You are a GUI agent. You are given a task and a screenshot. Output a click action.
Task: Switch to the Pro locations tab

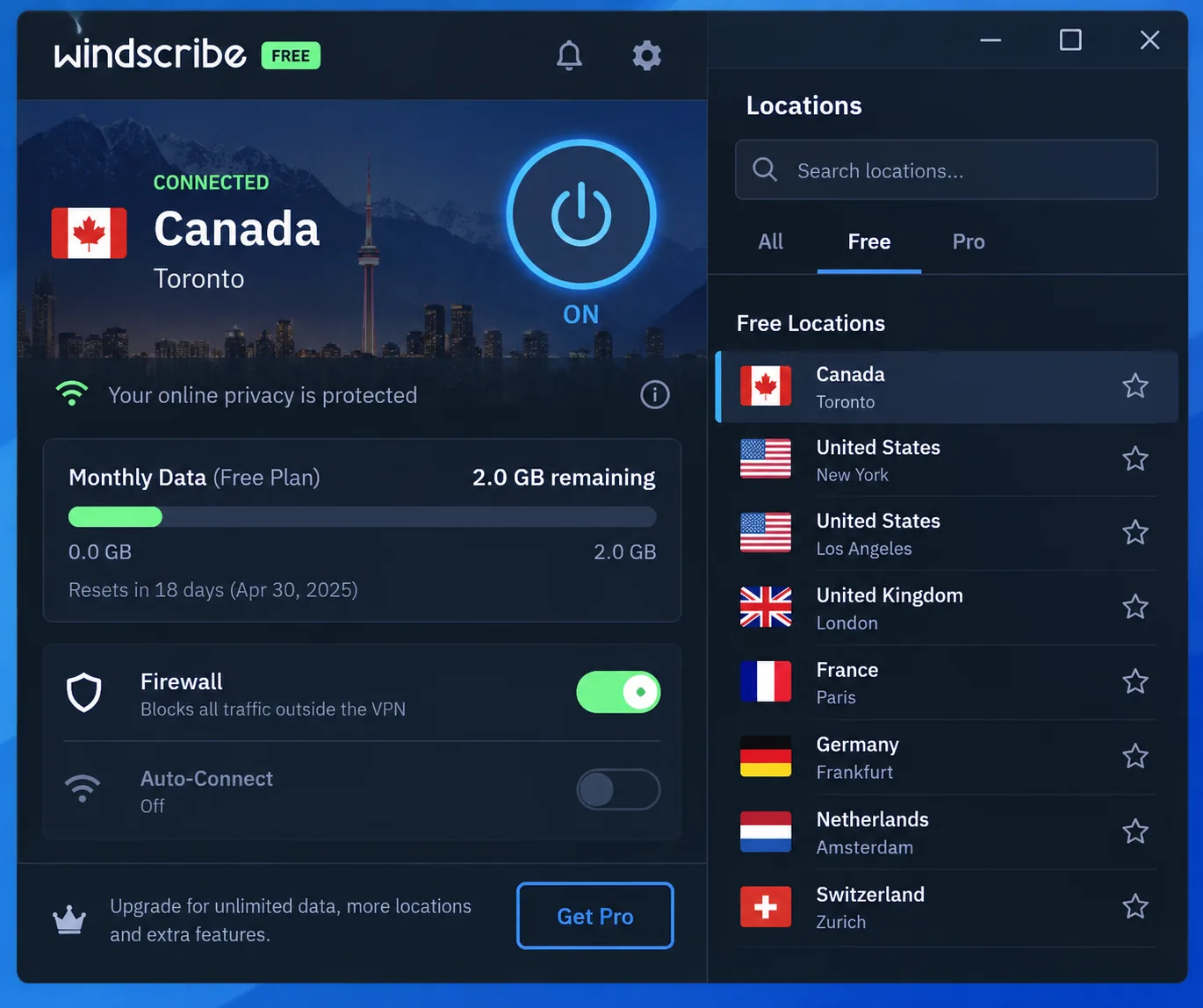[x=969, y=241]
